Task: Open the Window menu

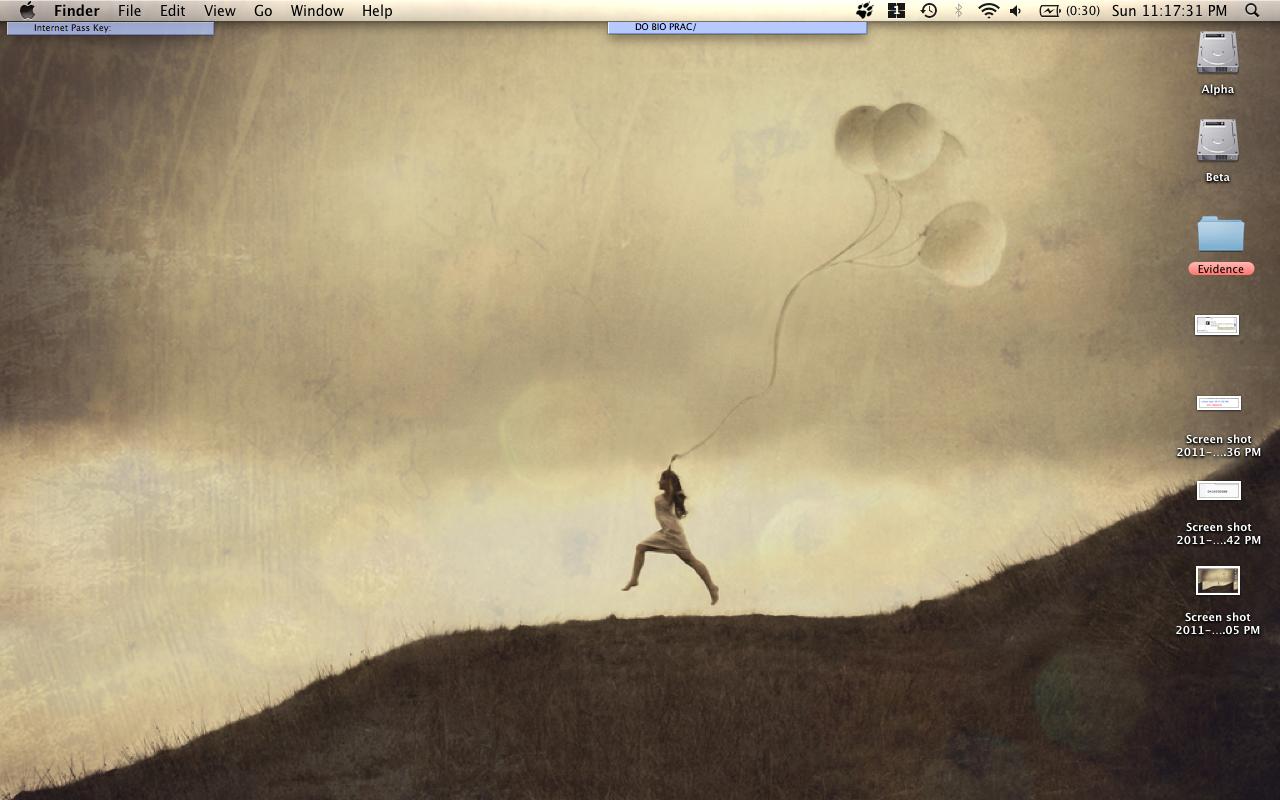Action: [317, 11]
